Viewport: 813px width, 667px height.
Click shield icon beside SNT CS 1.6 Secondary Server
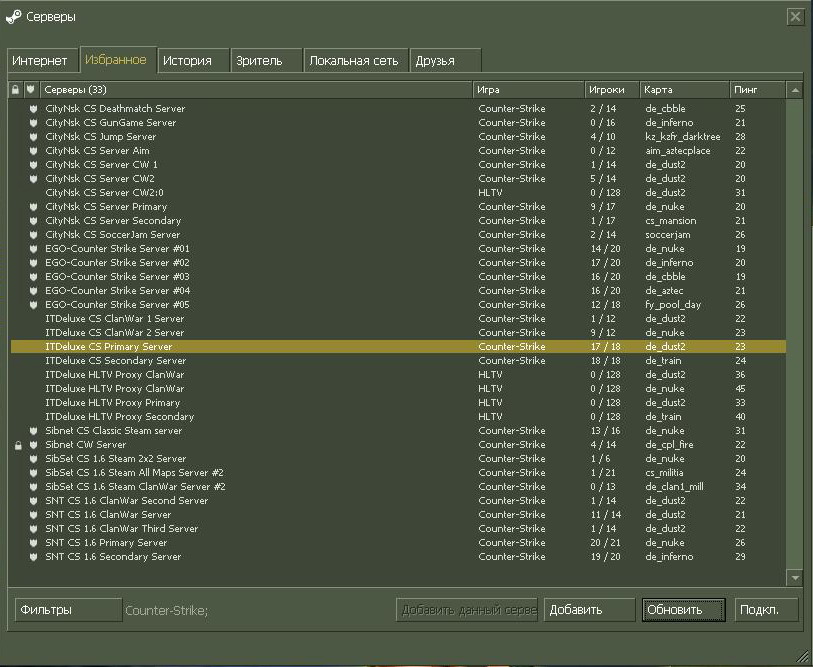(x=34, y=557)
